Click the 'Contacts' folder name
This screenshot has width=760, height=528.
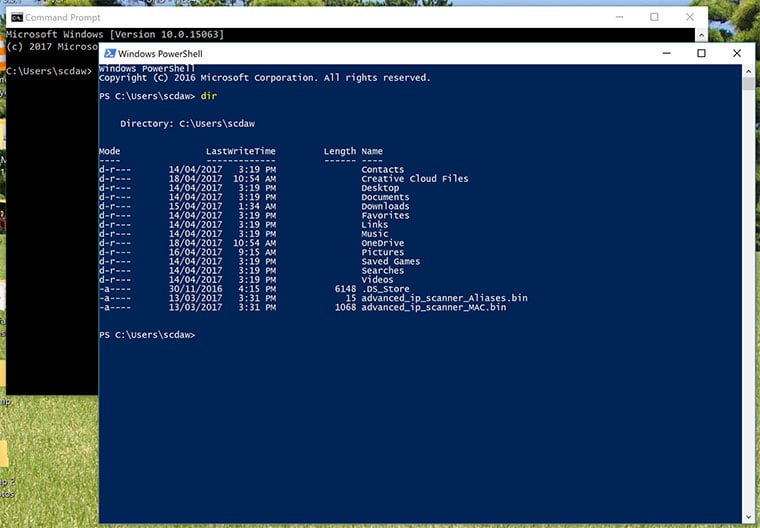(x=382, y=170)
